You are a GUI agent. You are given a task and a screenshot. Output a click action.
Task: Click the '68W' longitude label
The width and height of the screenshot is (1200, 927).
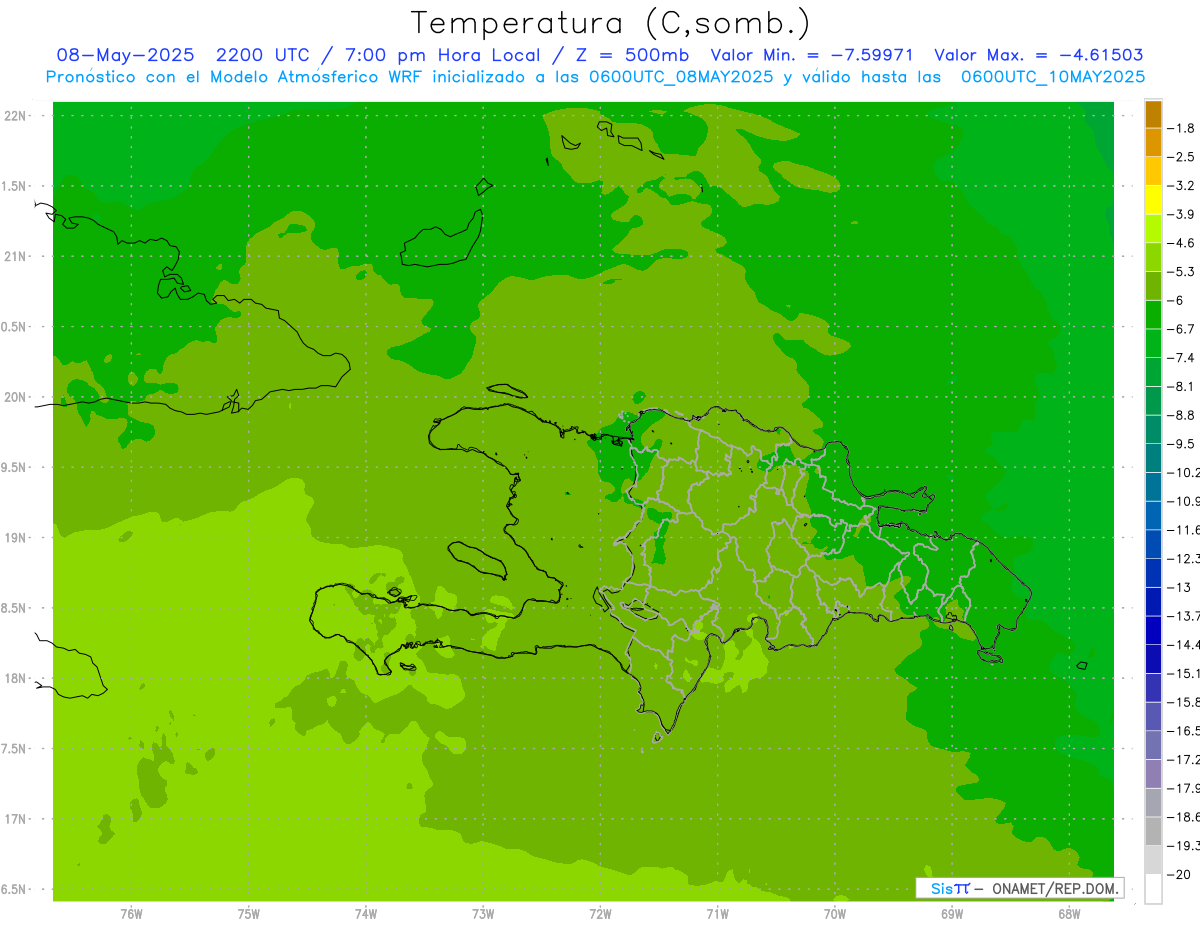click(1069, 914)
